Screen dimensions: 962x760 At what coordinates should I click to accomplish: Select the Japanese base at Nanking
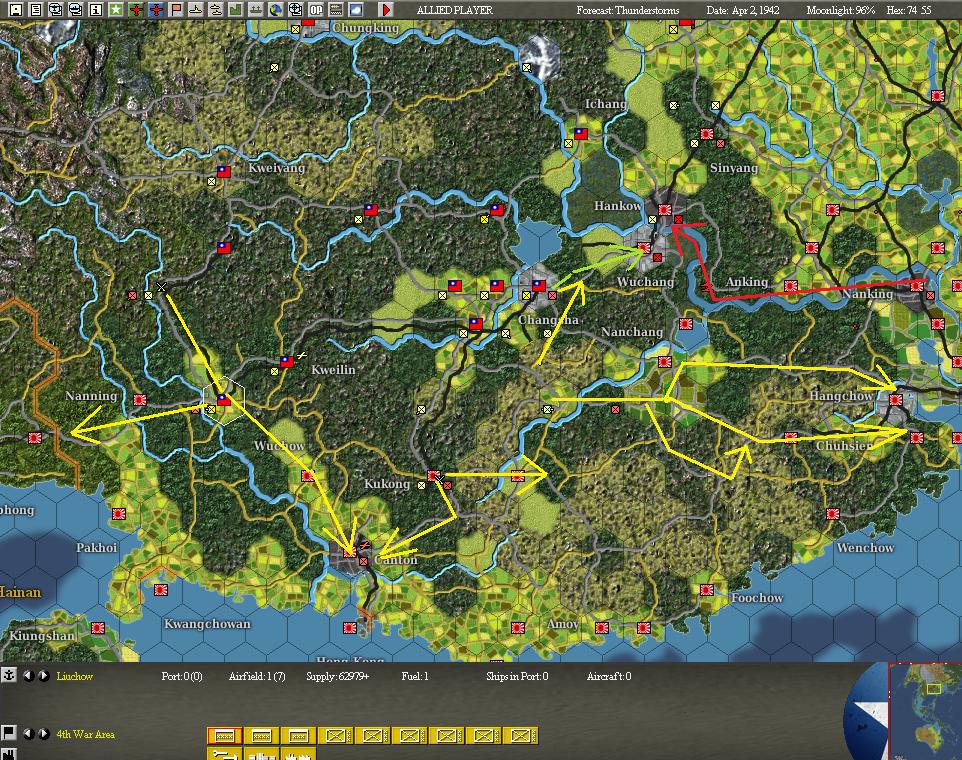click(x=917, y=285)
